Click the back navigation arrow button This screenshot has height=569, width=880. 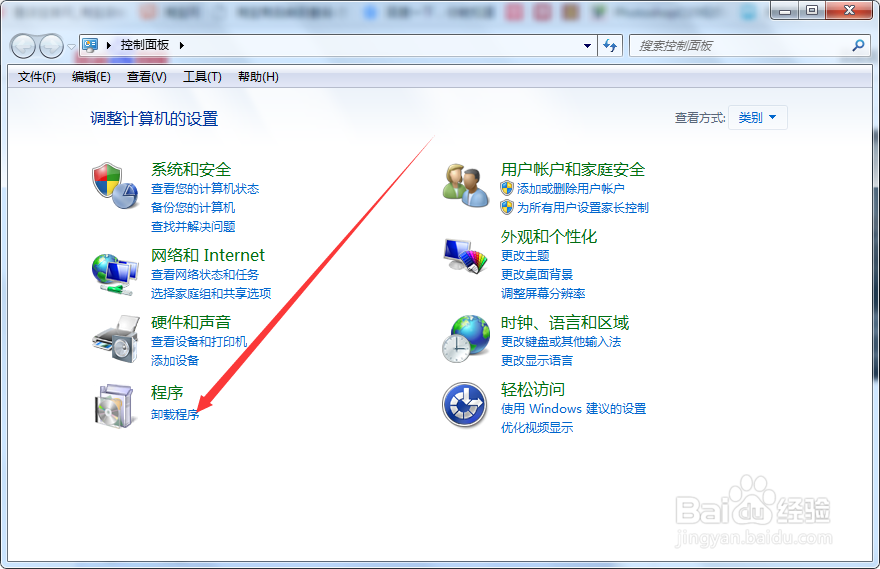coord(24,46)
